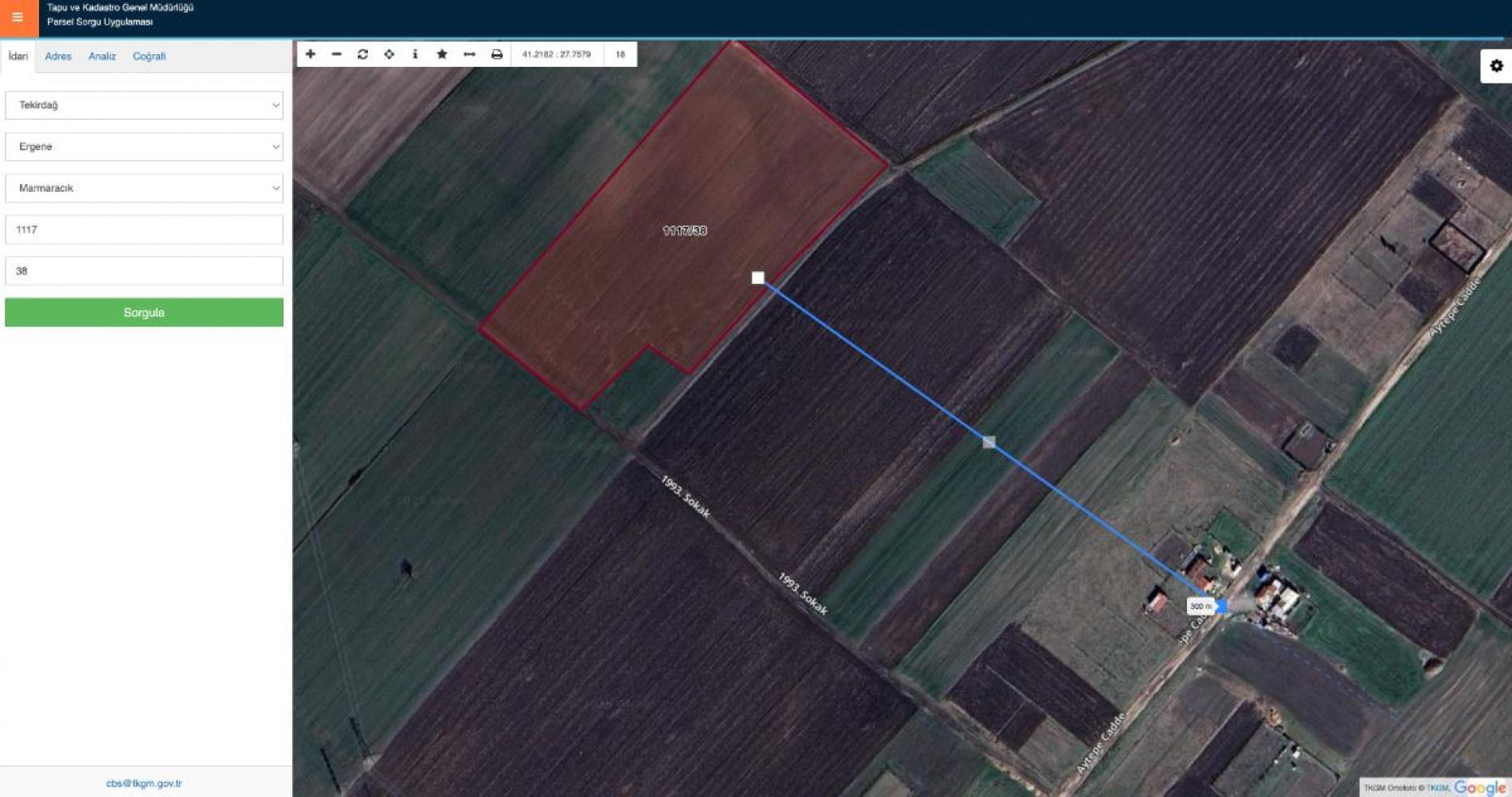Click the block number field containing 1117
Image resolution: width=1512 pixels, height=797 pixels.
pyautogui.click(x=144, y=230)
